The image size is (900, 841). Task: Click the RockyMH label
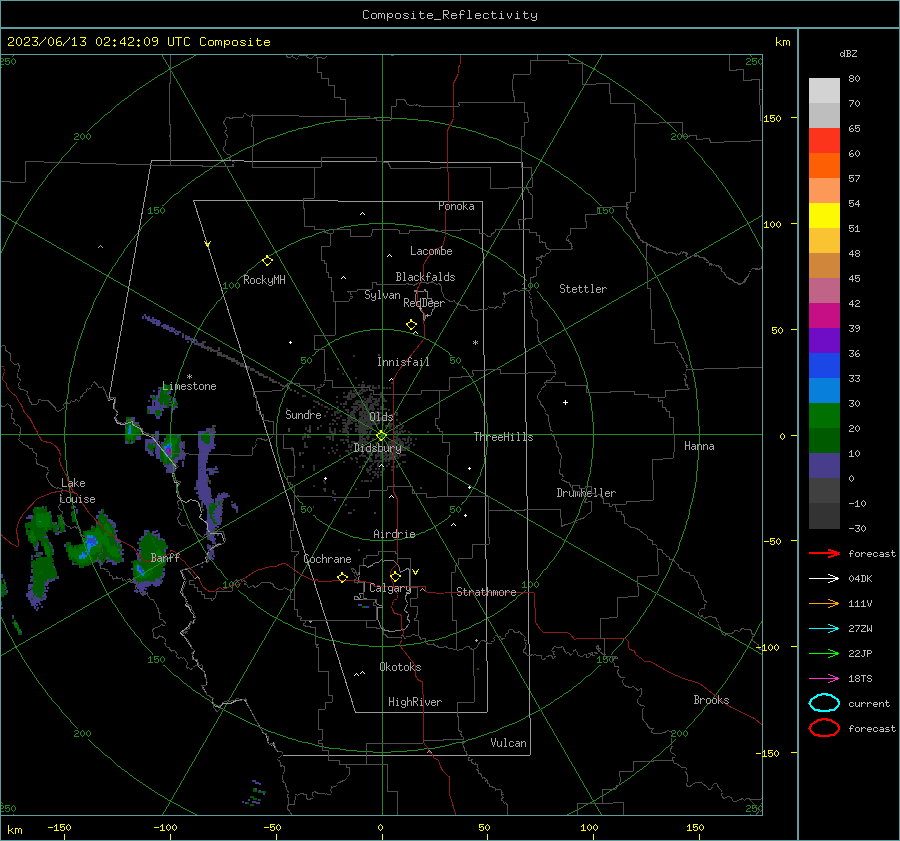pos(264,280)
